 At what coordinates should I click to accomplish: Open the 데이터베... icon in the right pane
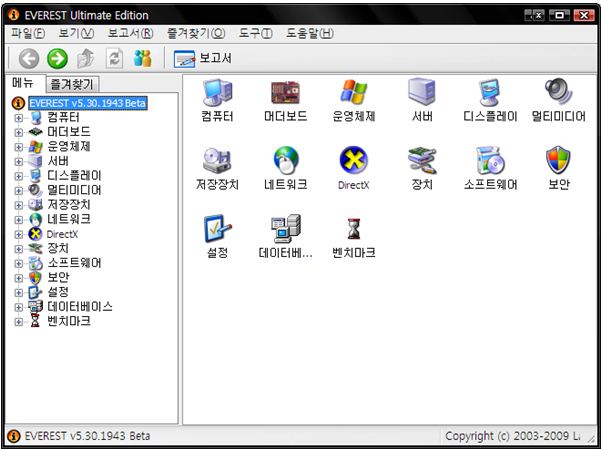tap(286, 229)
